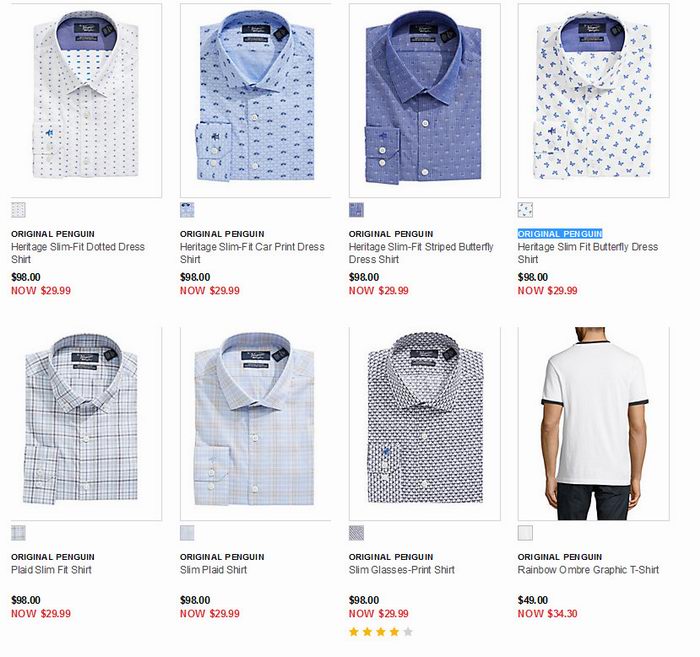
Task: Select color swatch under Slim Plaid Shirt
Action: 187,533
